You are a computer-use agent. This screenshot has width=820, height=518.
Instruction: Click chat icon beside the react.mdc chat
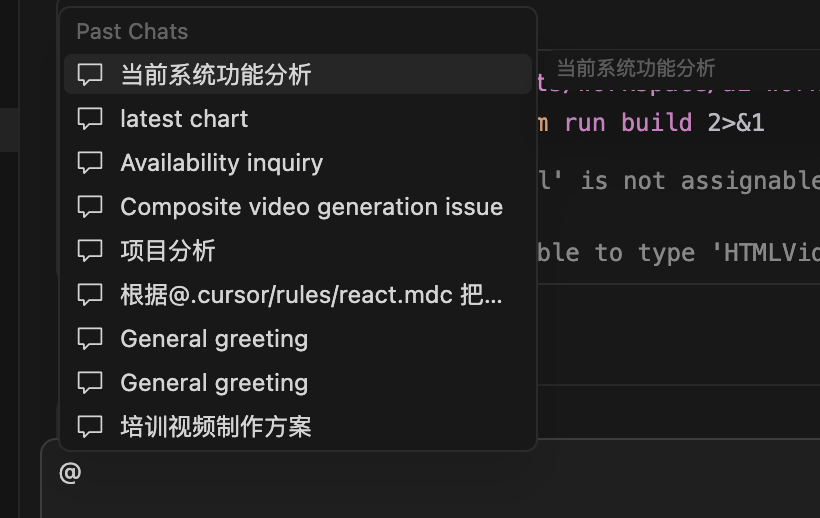point(90,295)
